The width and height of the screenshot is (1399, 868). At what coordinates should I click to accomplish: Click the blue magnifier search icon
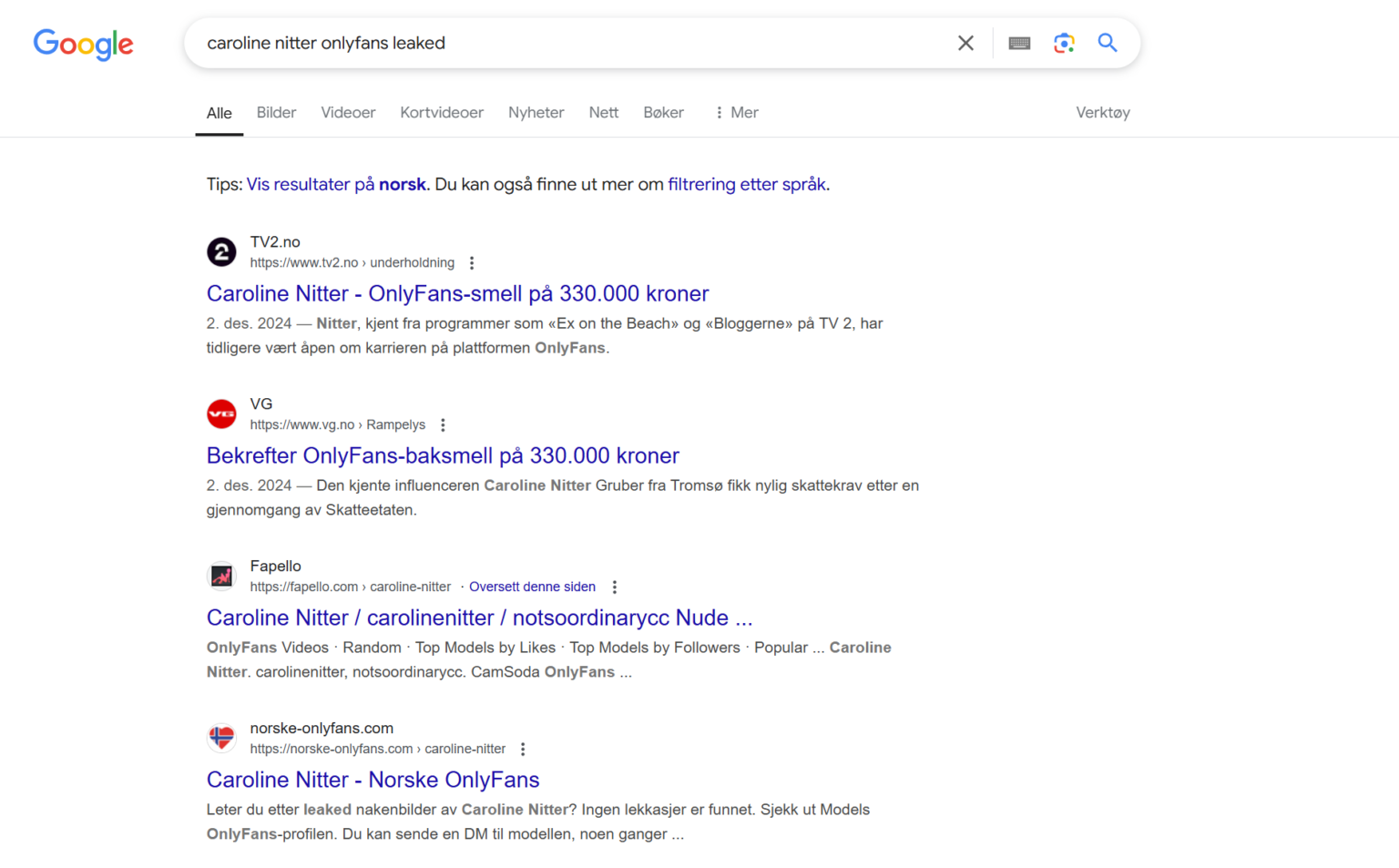click(1108, 43)
